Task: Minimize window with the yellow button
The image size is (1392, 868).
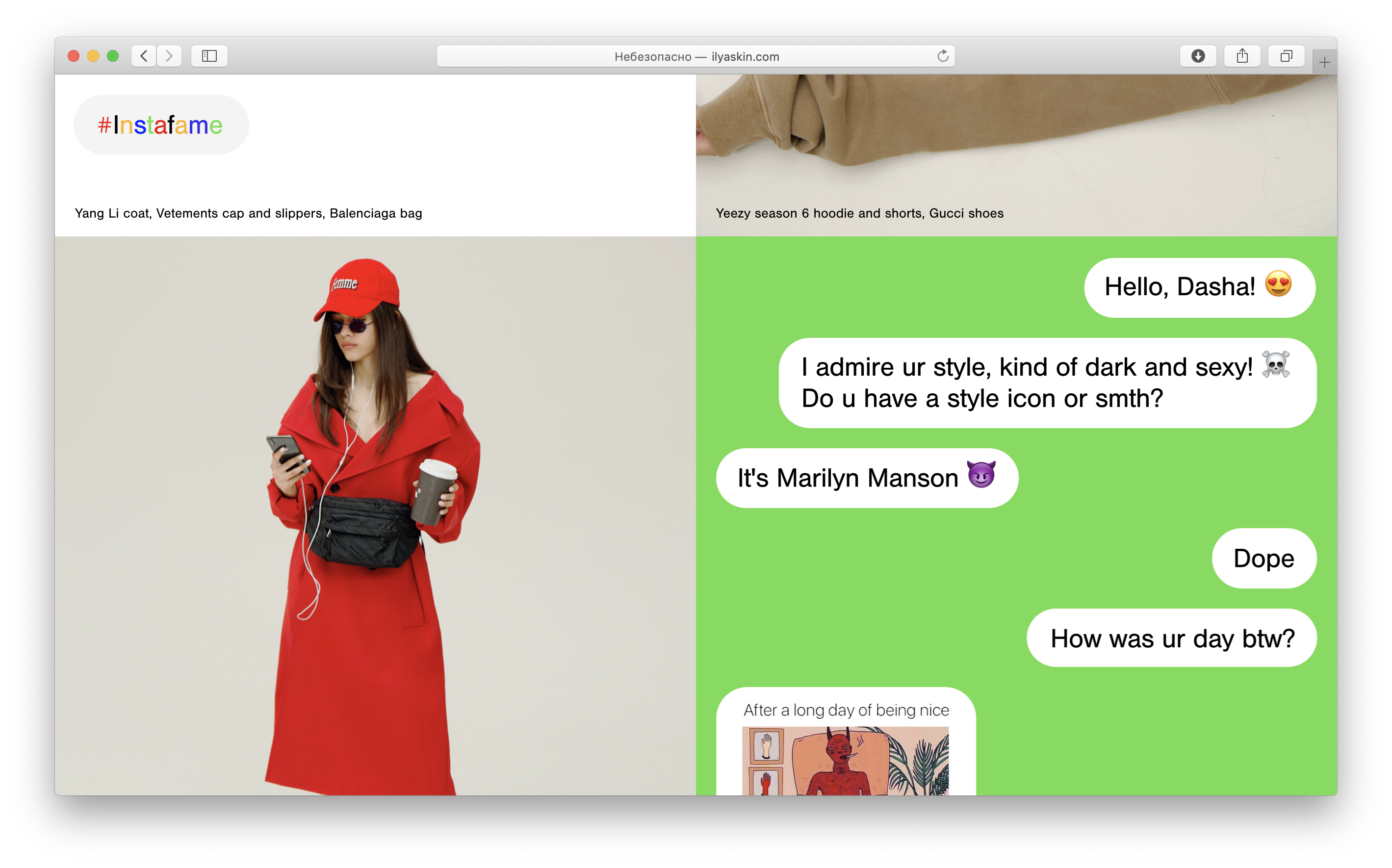Action: pyautogui.click(x=93, y=56)
